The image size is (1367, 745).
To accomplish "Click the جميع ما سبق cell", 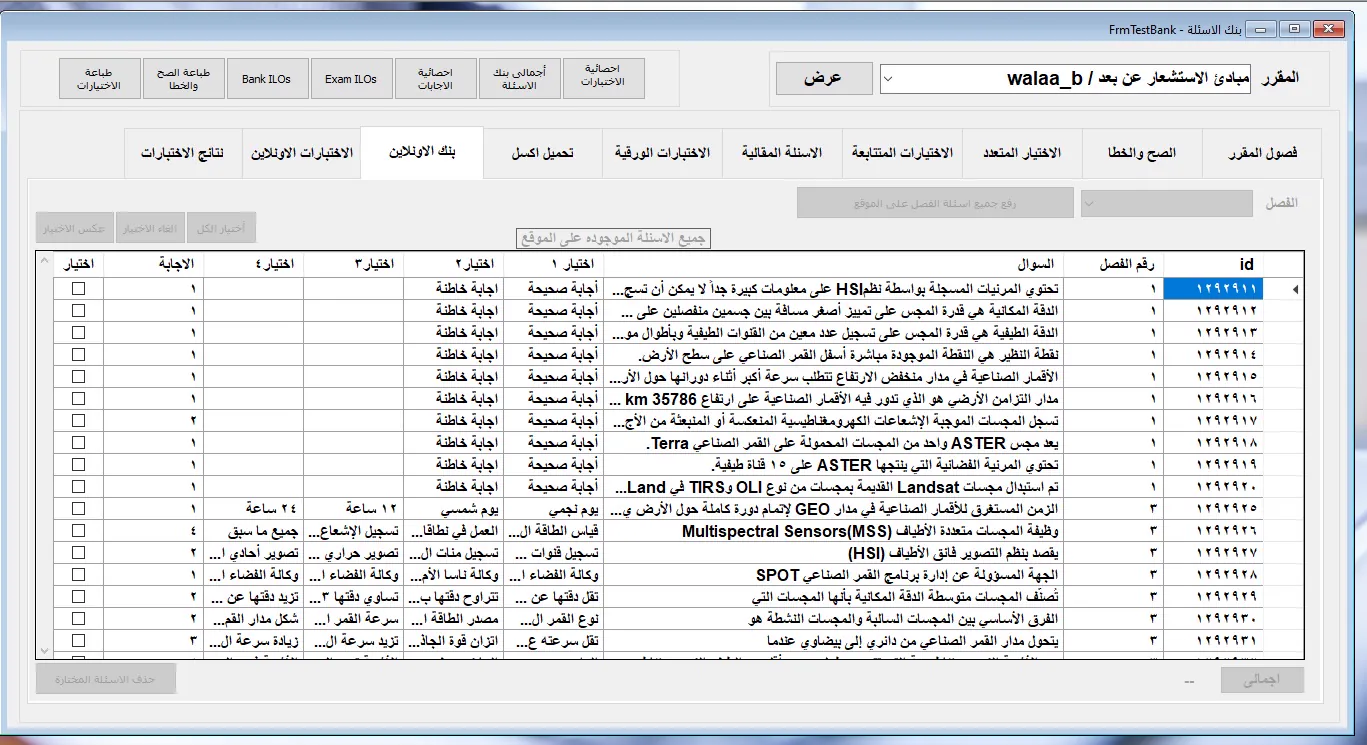I will [x=254, y=530].
